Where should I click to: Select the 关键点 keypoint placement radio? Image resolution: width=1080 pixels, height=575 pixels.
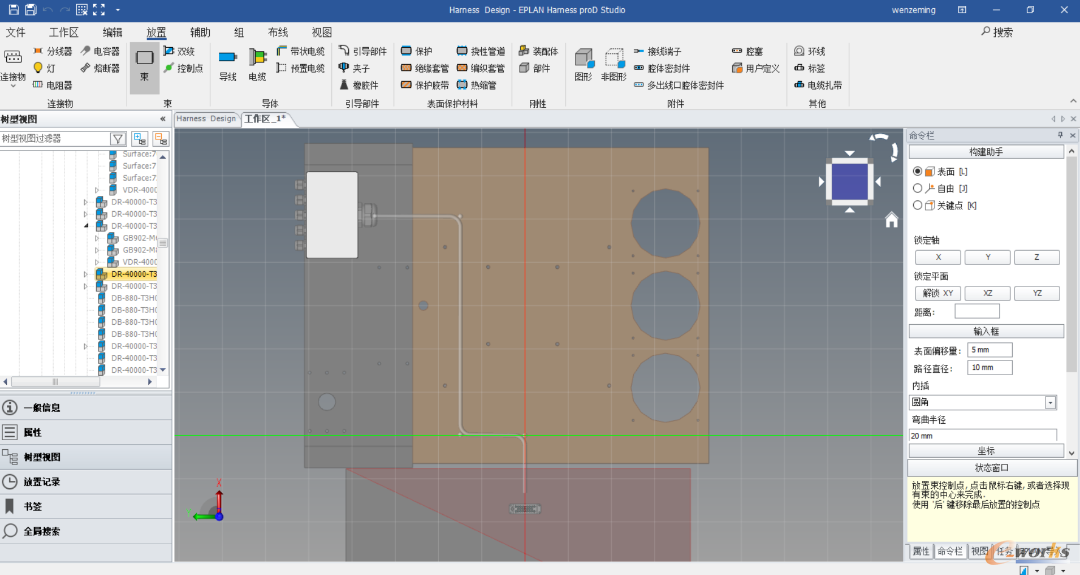pyautogui.click(x=917, y=205)
